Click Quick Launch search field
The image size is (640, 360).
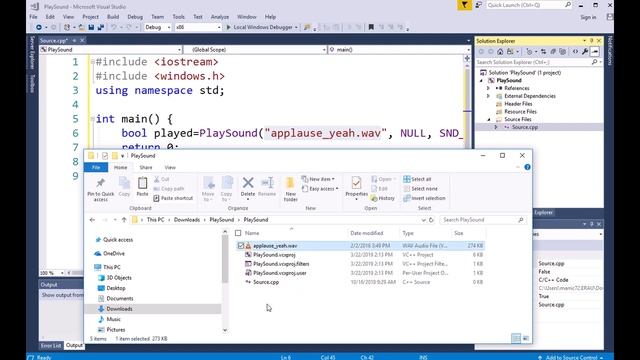pos(529,5)
